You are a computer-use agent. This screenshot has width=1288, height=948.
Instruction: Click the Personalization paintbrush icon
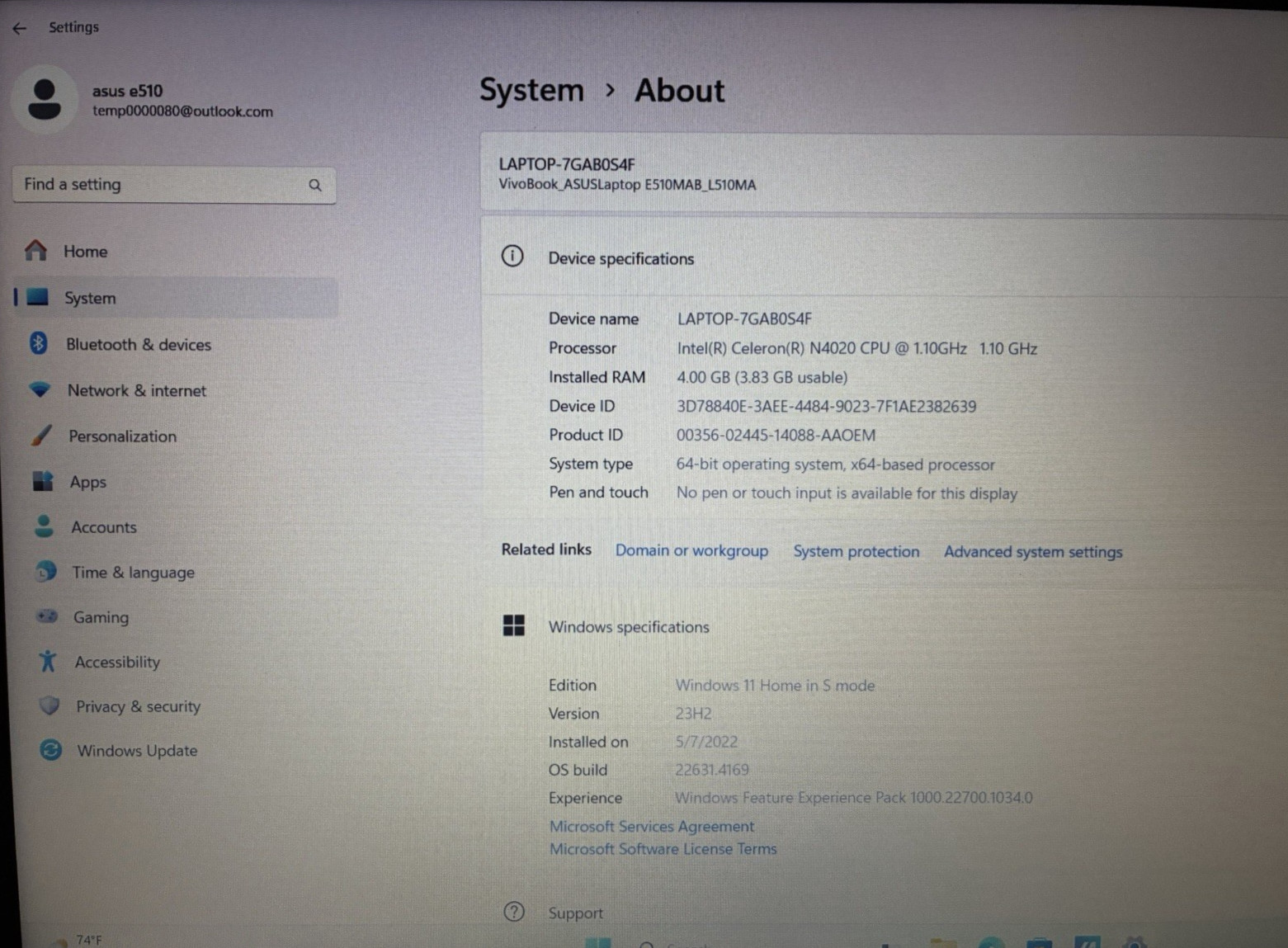(41, 435)
